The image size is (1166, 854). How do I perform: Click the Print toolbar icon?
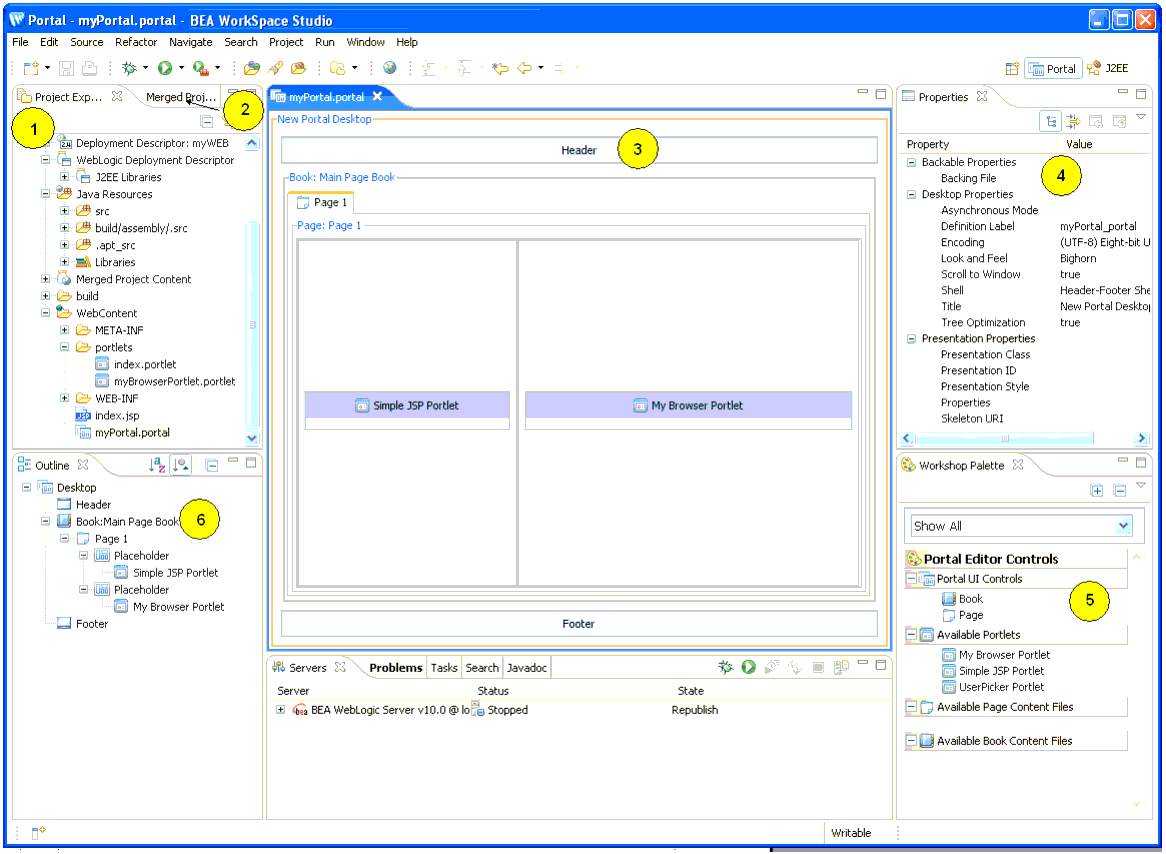tap(89, 68)
